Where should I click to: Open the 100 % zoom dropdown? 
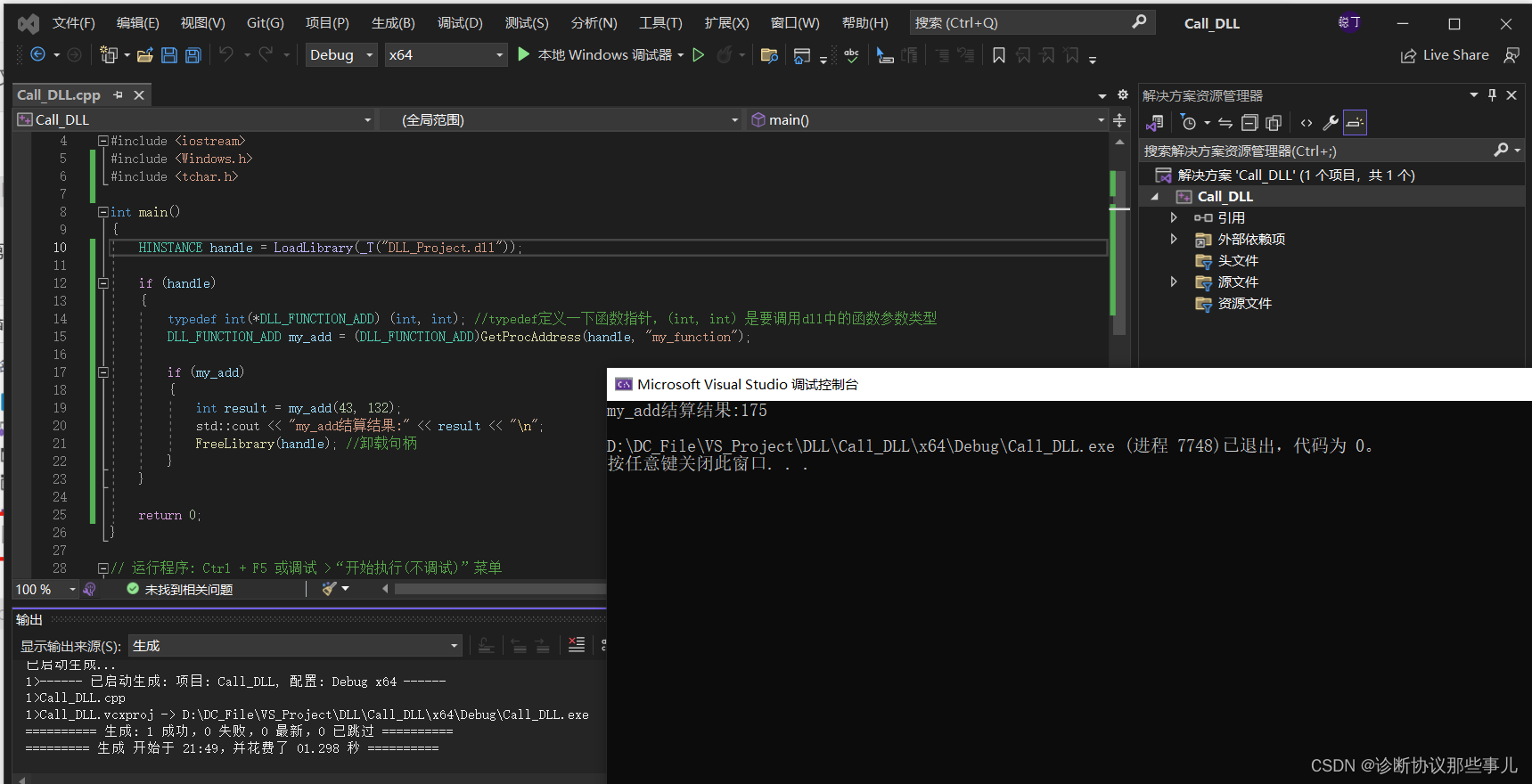[45, 590]
